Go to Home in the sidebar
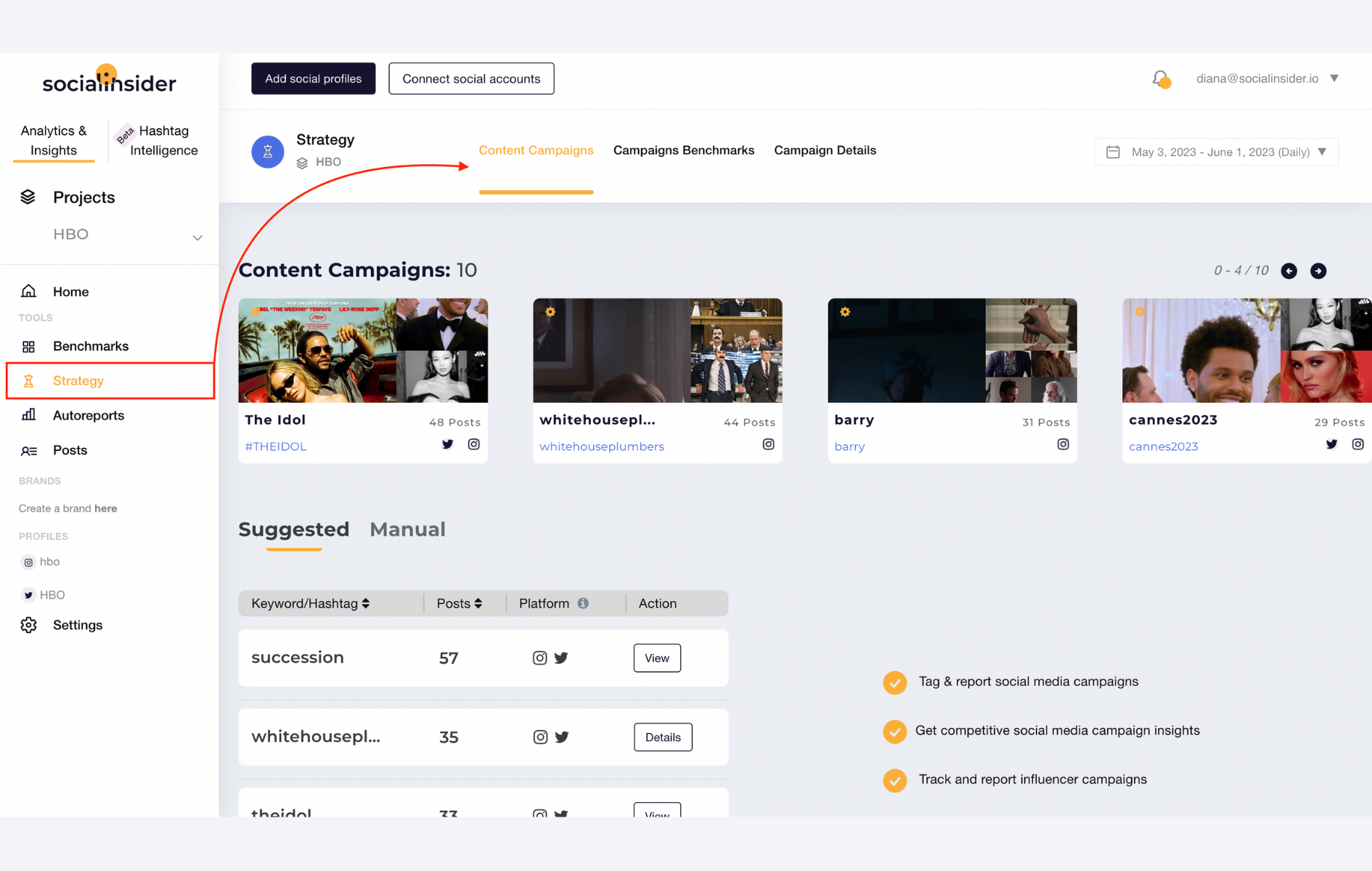The height and width of the screenshot is (871, 1372). click(x=70, y=291)
